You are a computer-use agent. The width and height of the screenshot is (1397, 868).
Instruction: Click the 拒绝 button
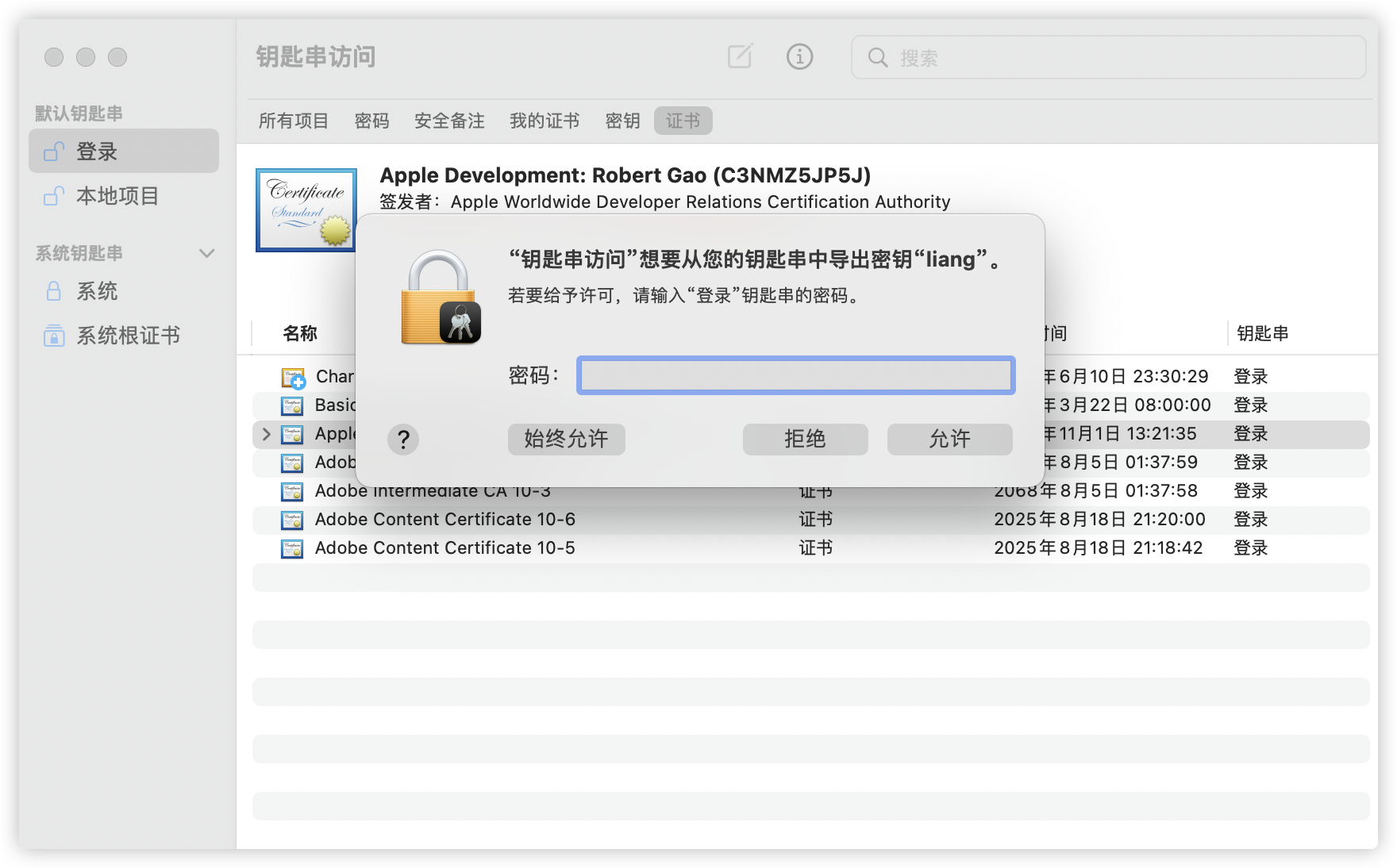(805, 439)
